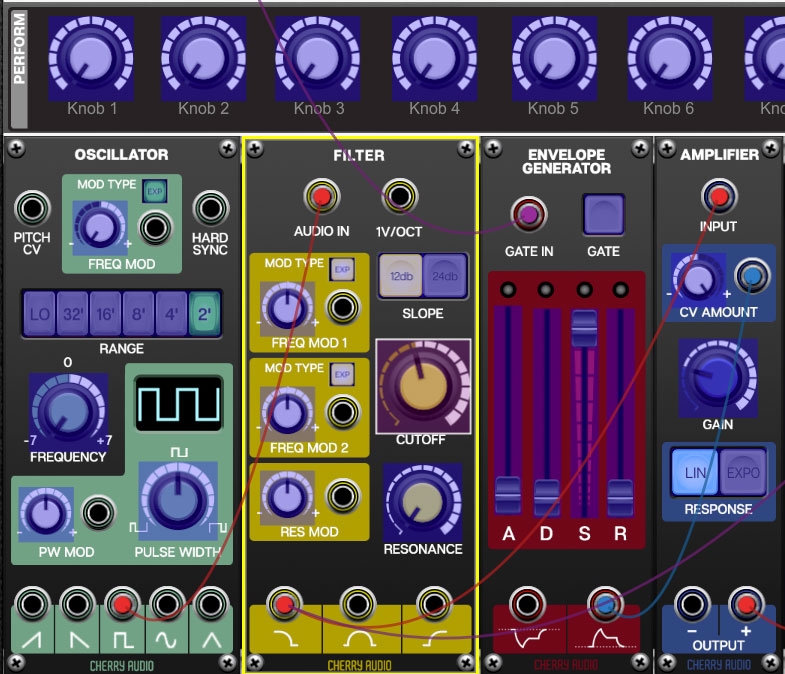Click the RES MOD knob

(x=287, y=497)
